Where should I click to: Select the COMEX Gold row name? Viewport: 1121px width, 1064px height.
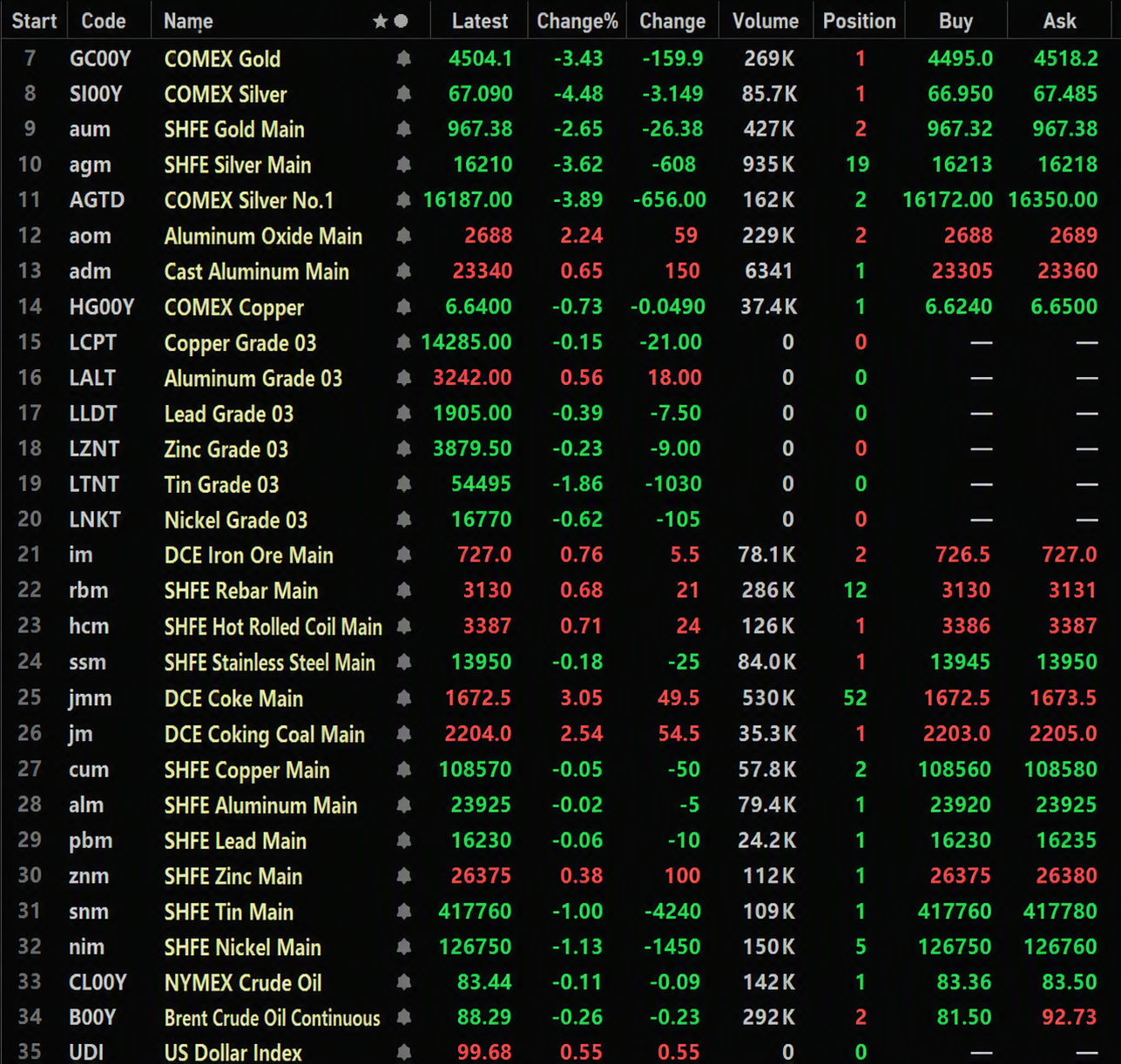tap(223, 59)
